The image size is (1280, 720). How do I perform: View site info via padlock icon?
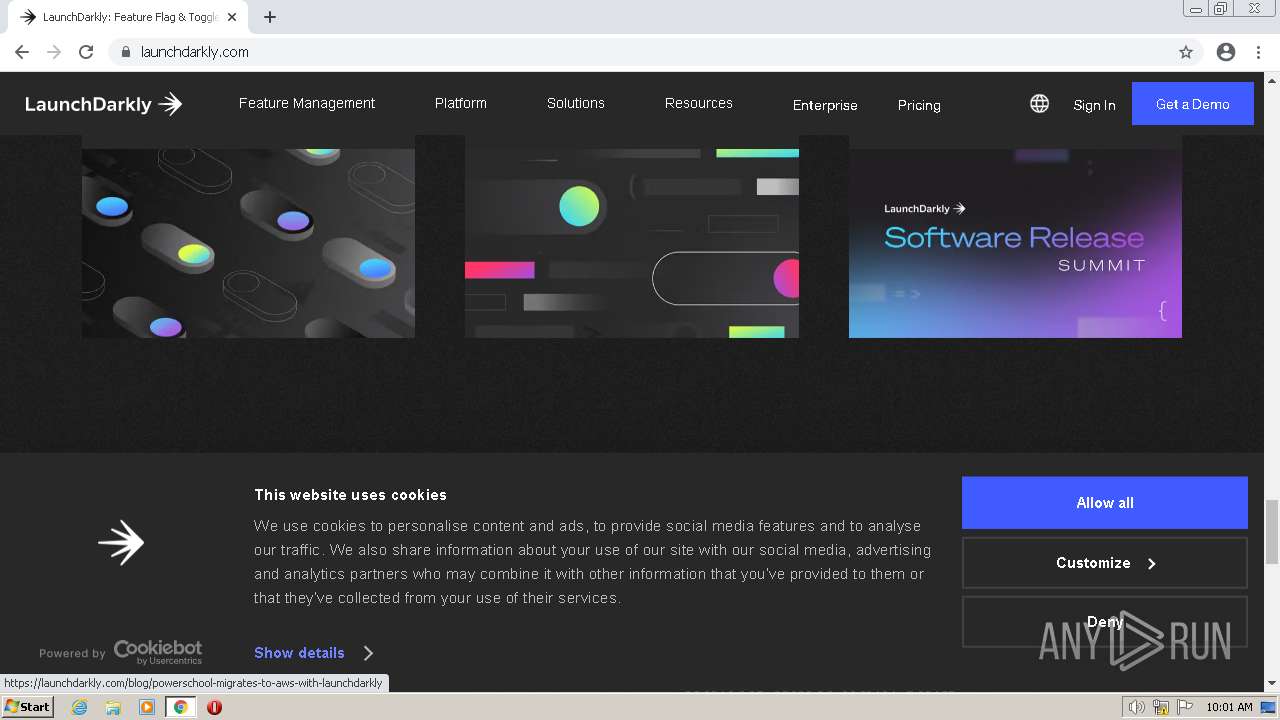click(x=126, y=52)
